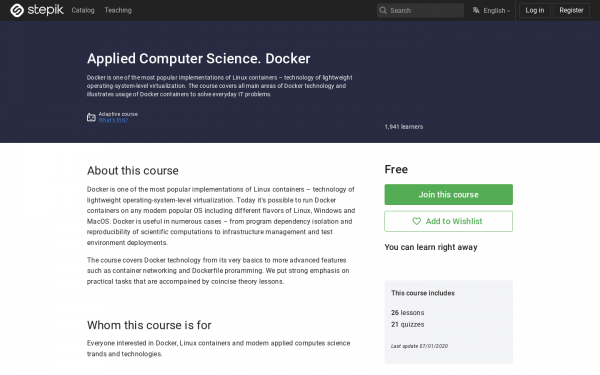The width and height of the screenshot is (600, 375).
Task: Click the search magnifier icon
Action: click(x=383, y=10)
